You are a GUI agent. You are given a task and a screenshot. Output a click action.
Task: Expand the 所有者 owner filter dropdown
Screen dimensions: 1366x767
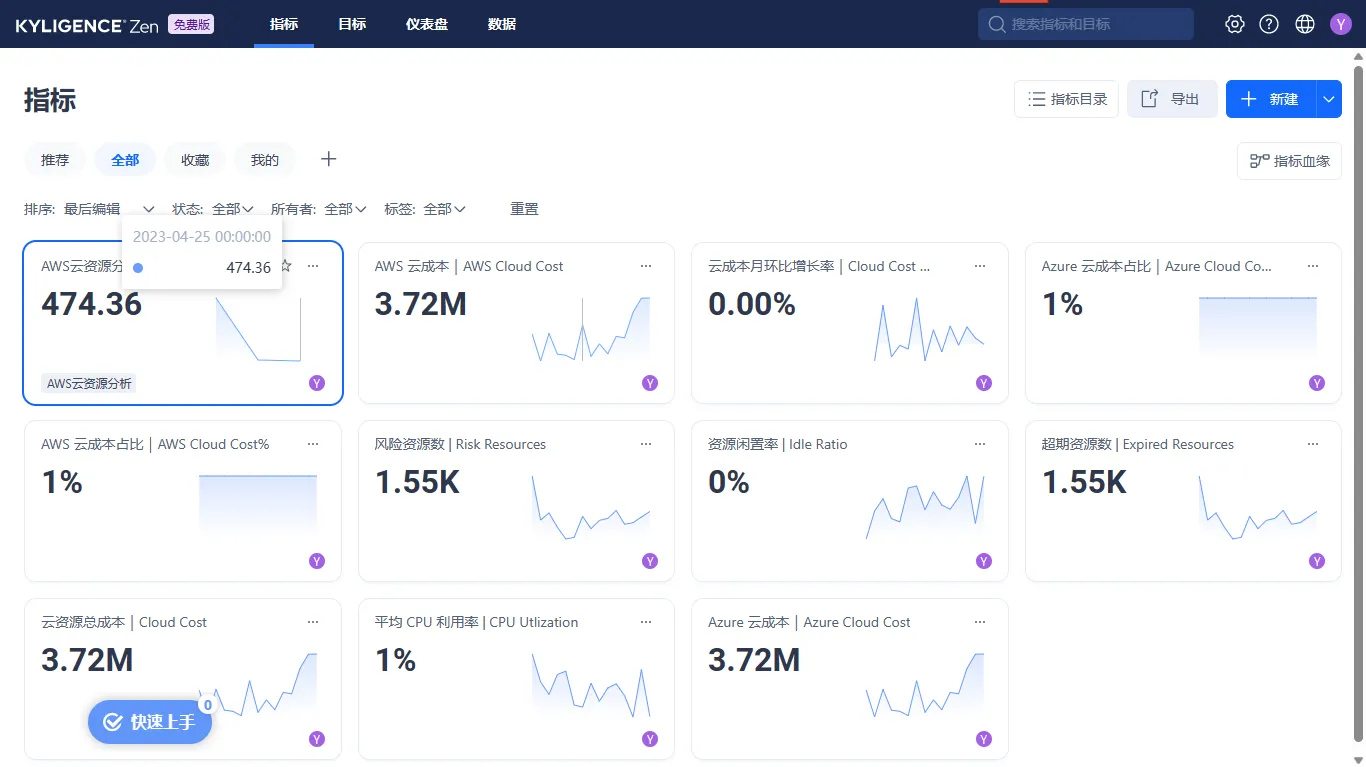coord(346,209)
